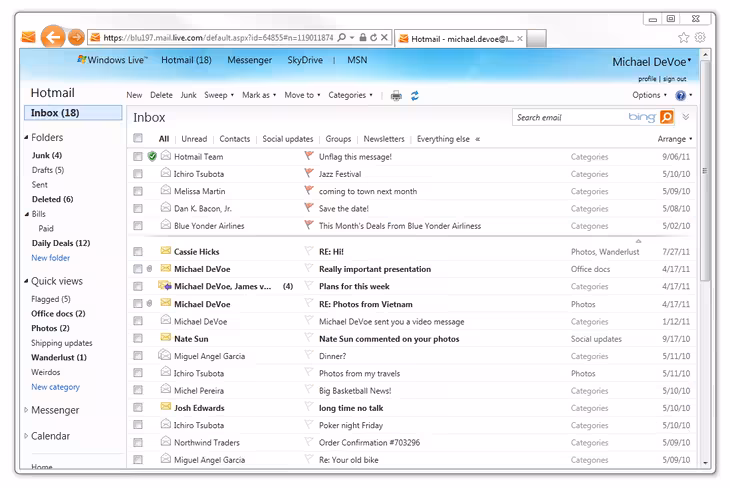Viewport: 730px width, 488px height.
Task: Click the New folder link
Action: click(x=50, y=258)
